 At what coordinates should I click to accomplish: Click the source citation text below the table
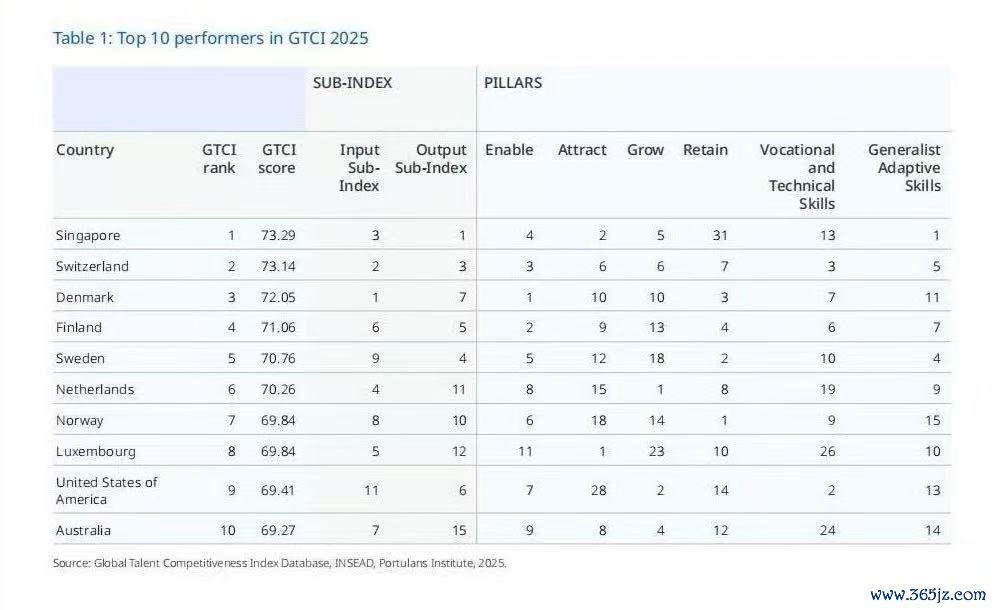(280, 563)
